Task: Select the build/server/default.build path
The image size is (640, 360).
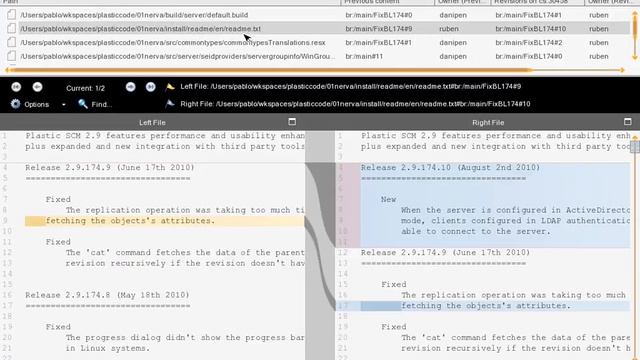Action: coord(134,15)
